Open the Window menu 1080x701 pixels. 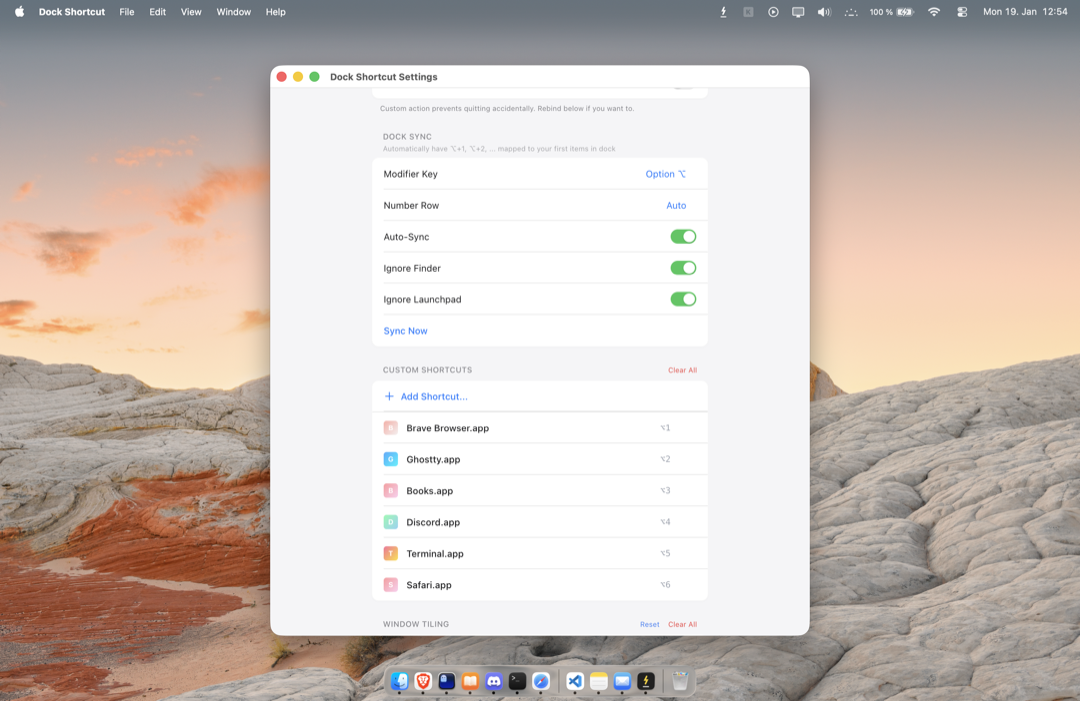click(233, 12)
